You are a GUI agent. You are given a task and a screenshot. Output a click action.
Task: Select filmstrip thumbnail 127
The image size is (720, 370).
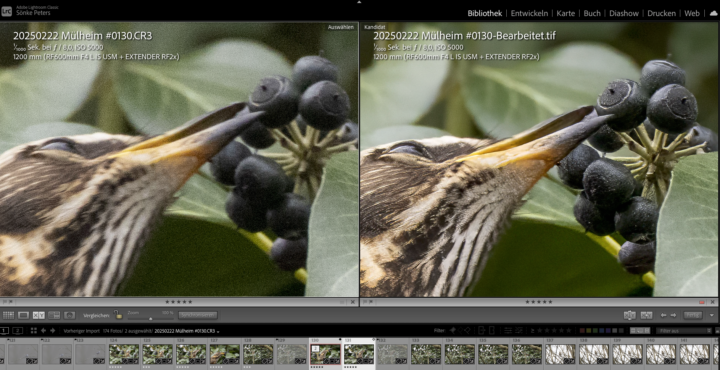pyautogui.click(x=225, y=354)
